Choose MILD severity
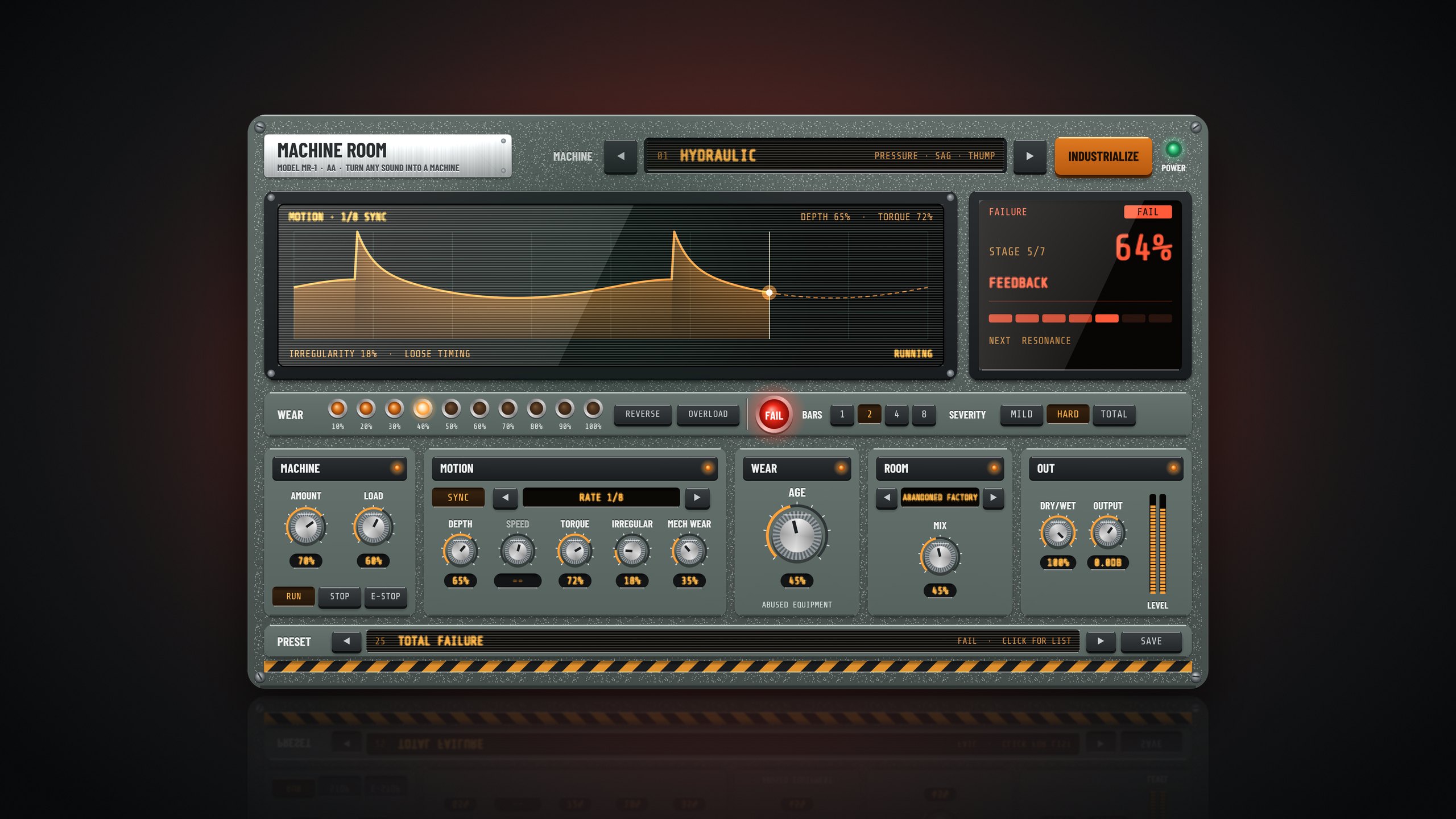 (x=1021, y=414)
